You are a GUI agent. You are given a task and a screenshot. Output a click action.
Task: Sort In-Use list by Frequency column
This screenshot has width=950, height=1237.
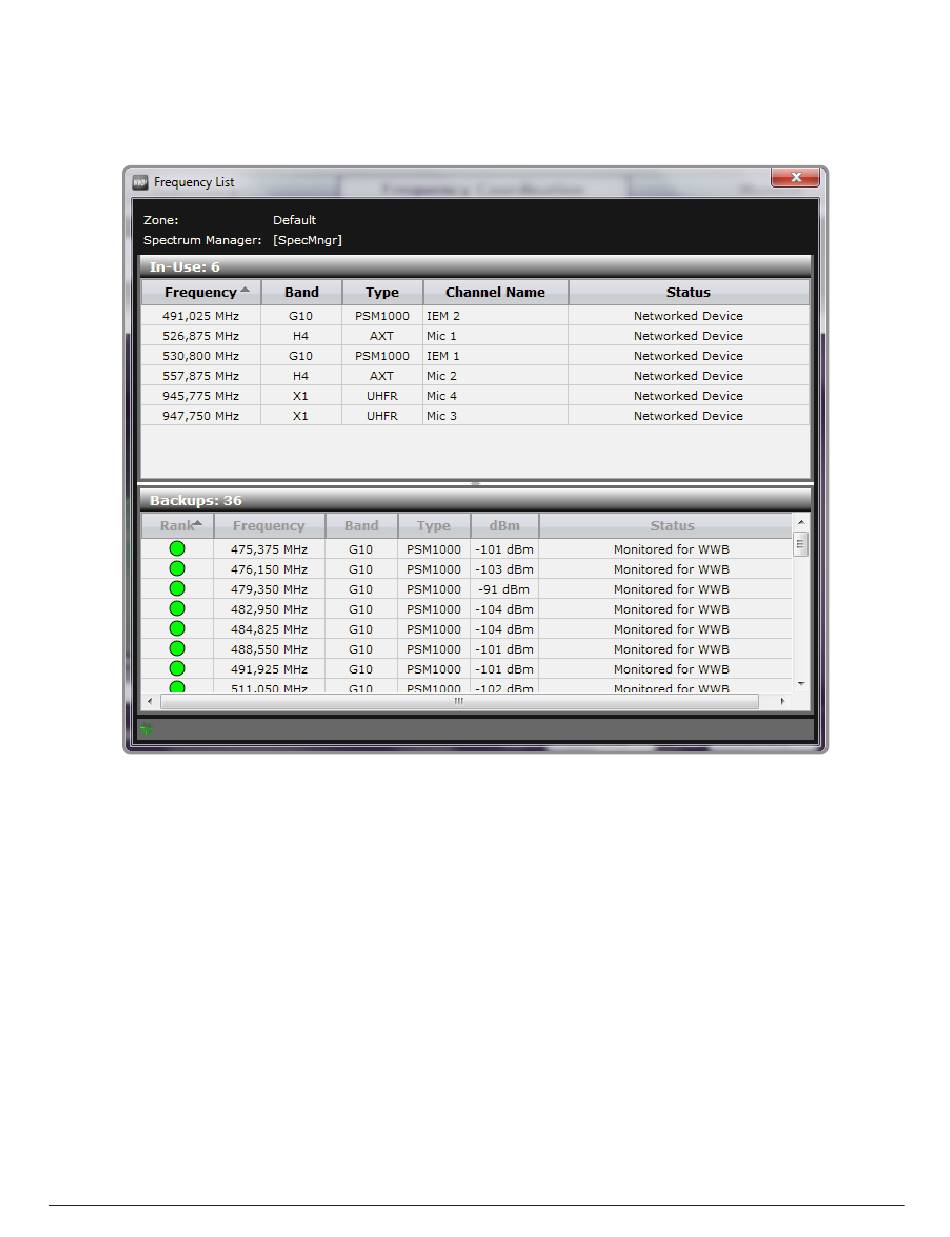(x=201, y=292)
